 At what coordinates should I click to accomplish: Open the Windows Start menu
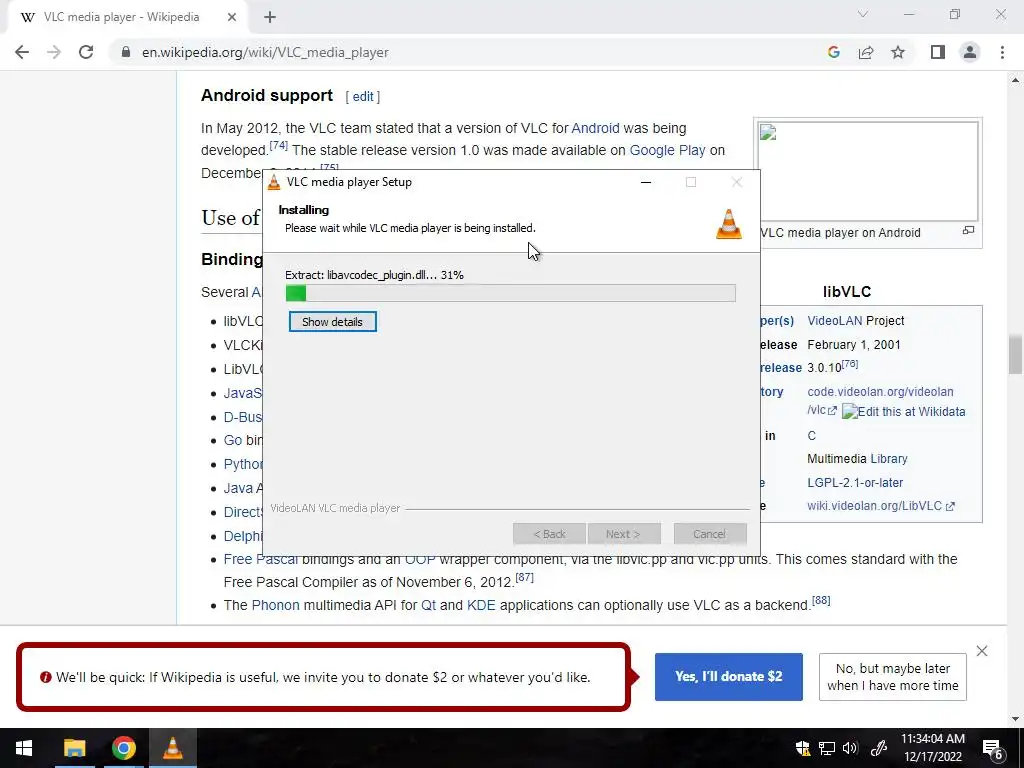click(24, 748)
